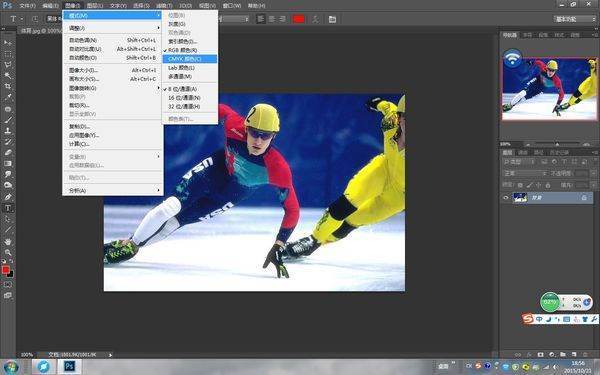Open the Type tool preset dropdown arrow
600x375 pixels.
pyautogui.click(x=22, y=19)
